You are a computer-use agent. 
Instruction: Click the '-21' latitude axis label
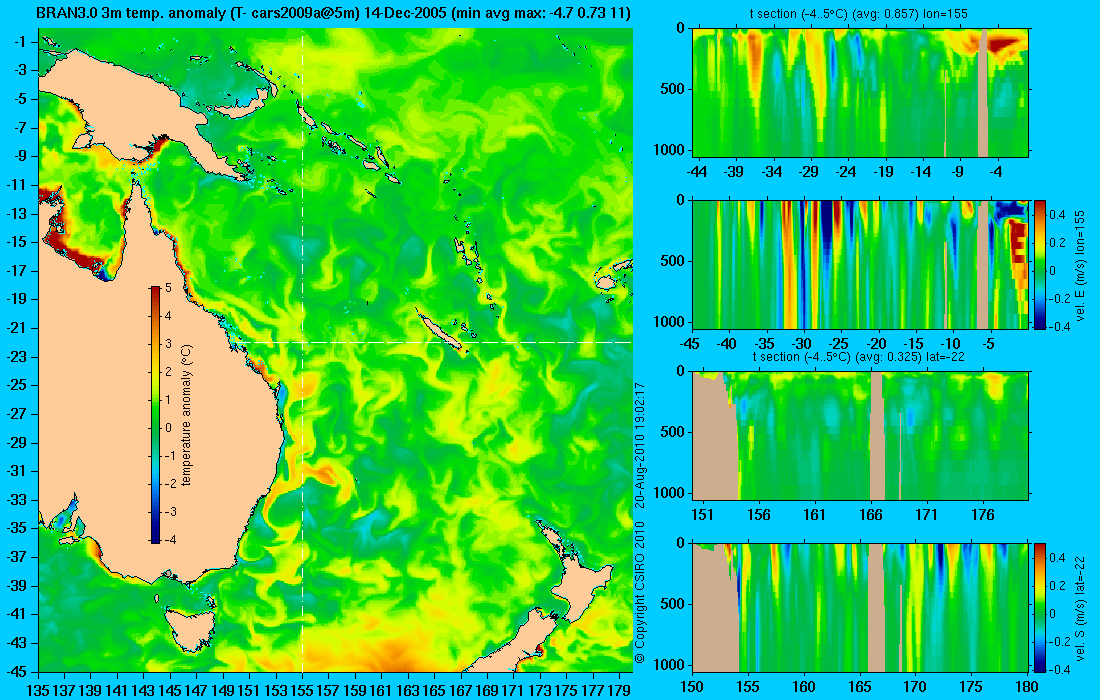pyautogui.click(x=20, y=328)
